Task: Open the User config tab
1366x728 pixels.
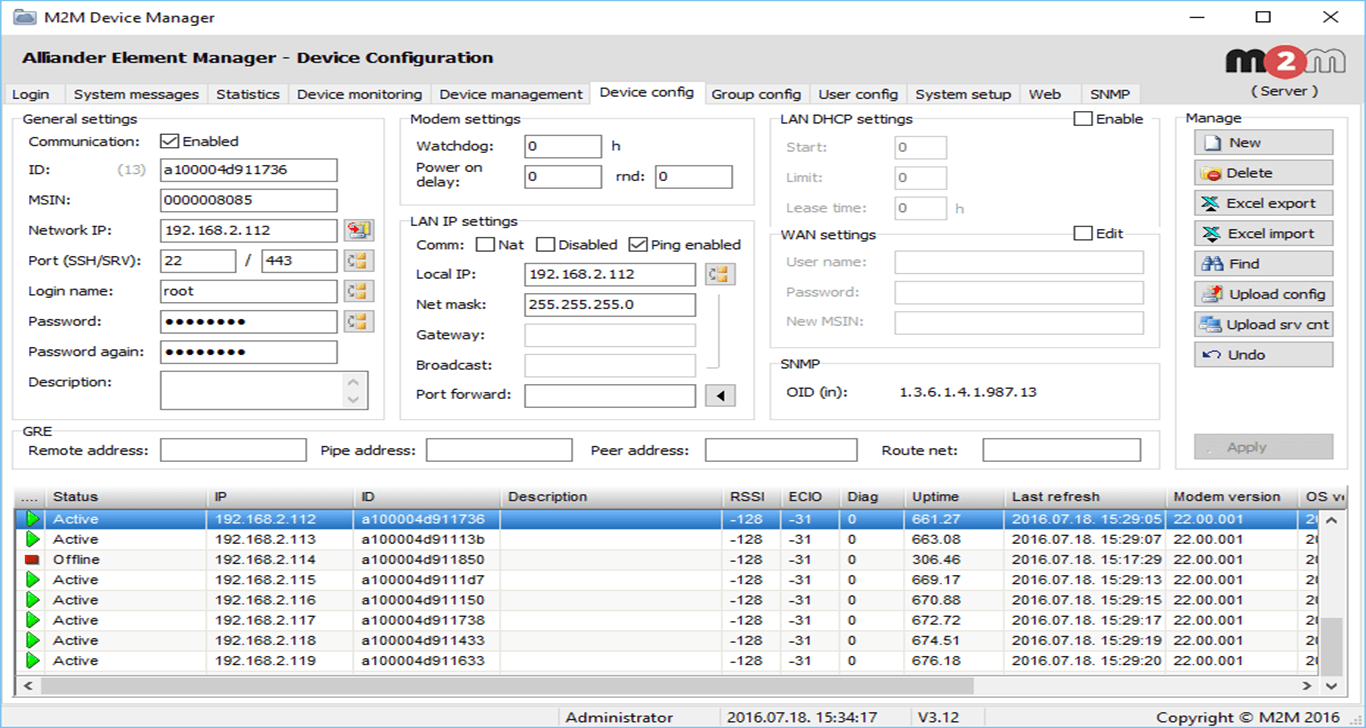Action: (x=858, y=94)
